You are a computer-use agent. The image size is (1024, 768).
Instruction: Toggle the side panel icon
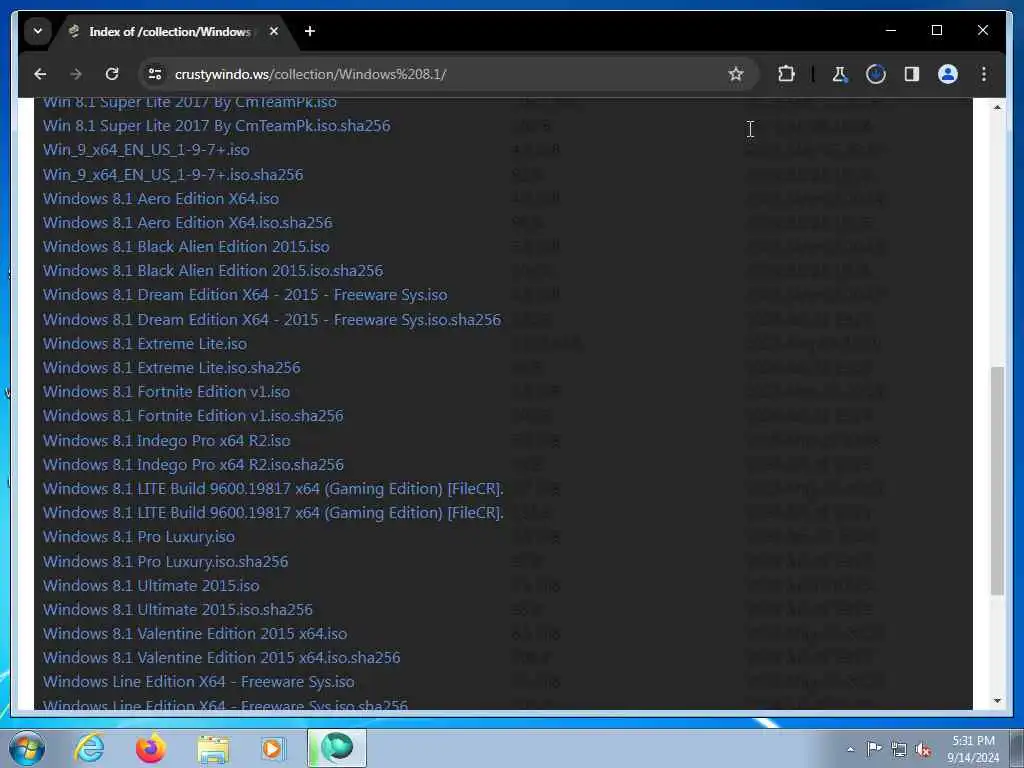point(912,74)
